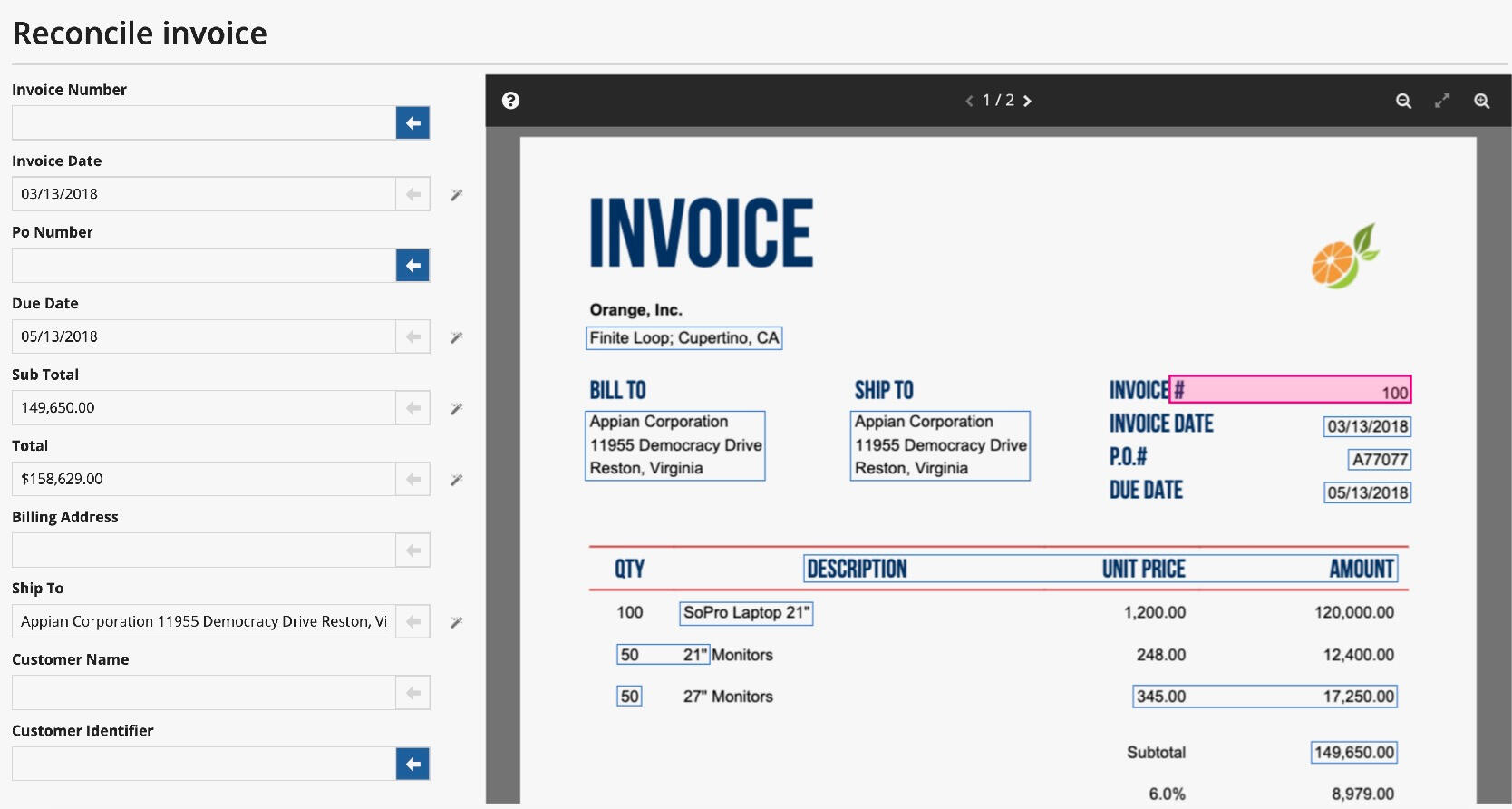Zoom in the invoice document viewer
1512x809 pixels.
coord(1481,101)
